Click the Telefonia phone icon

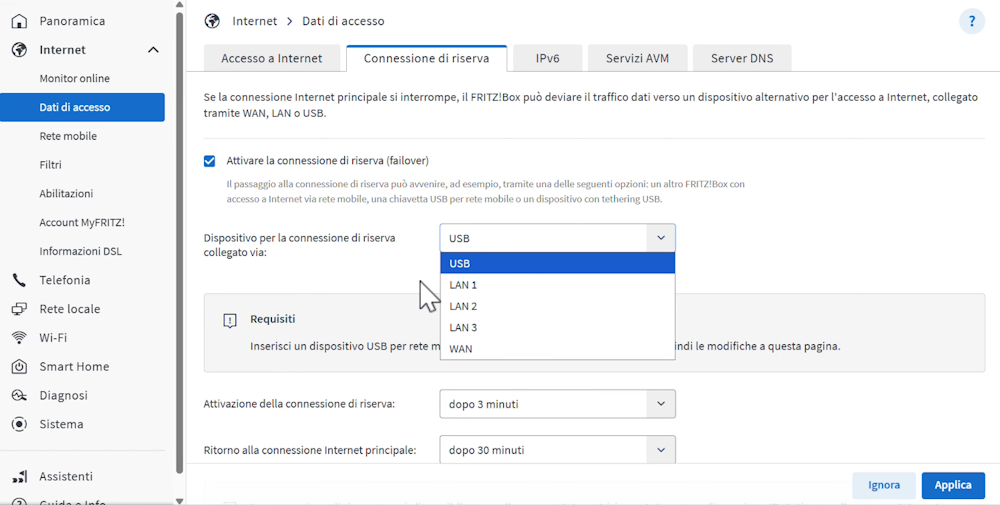point(19,280)
